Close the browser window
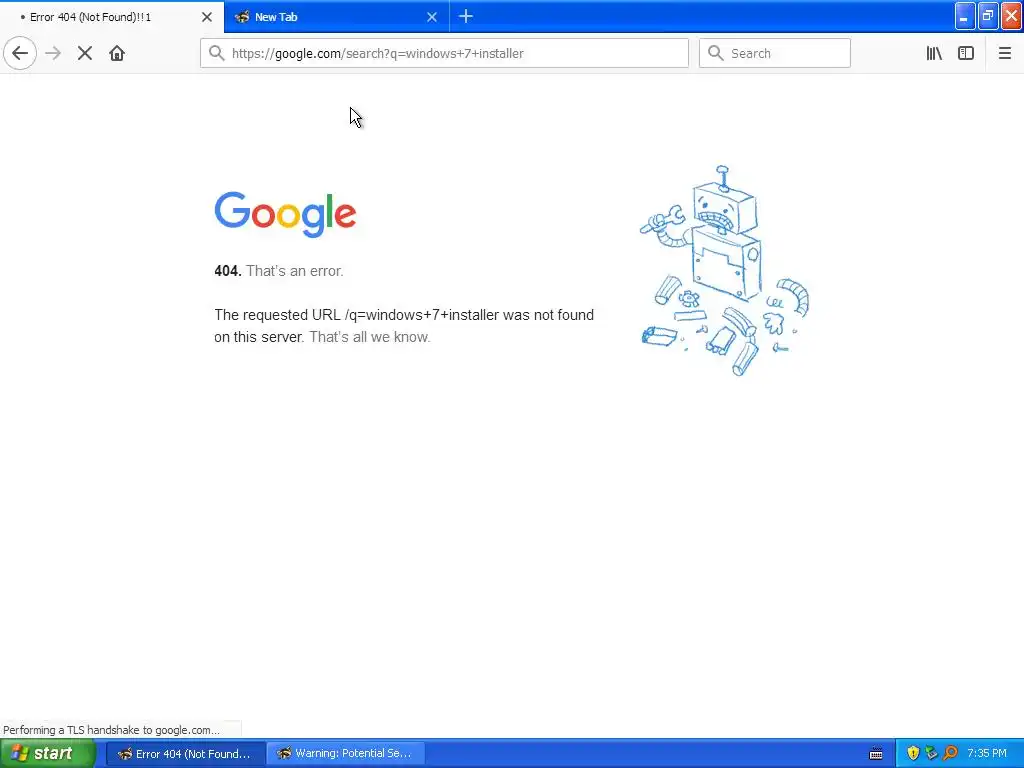Viewport: 1024px width, 768px height. [x=1012, y=16]
